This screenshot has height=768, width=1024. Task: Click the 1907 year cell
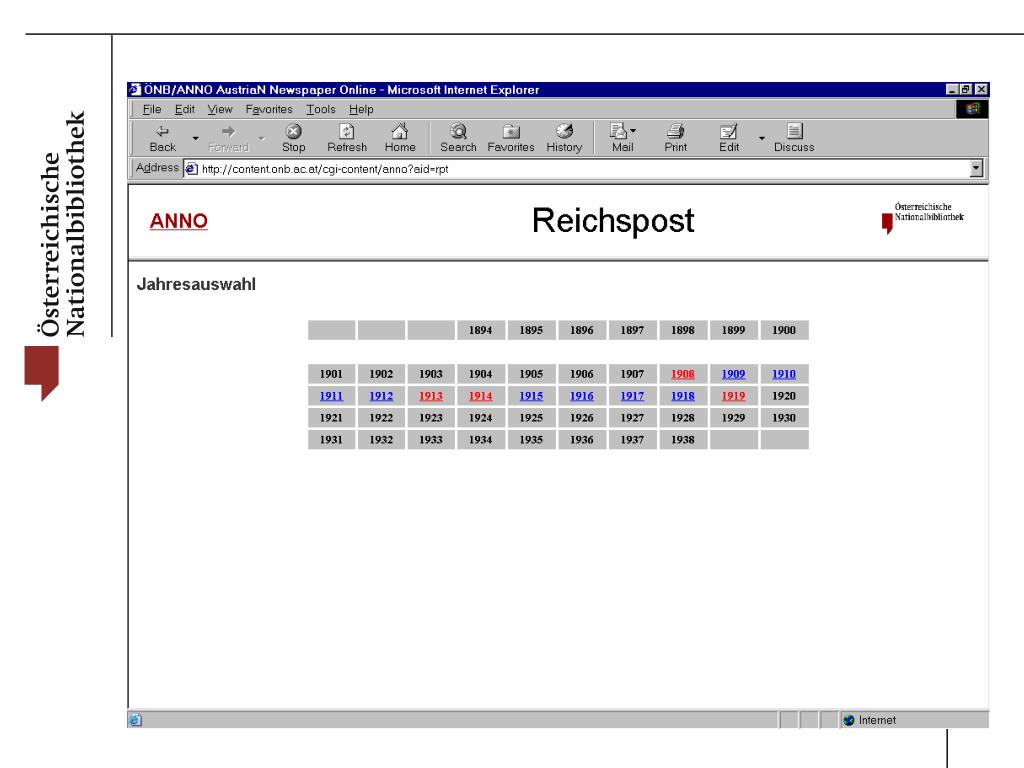pyautogui.click(x=632, y=374)
